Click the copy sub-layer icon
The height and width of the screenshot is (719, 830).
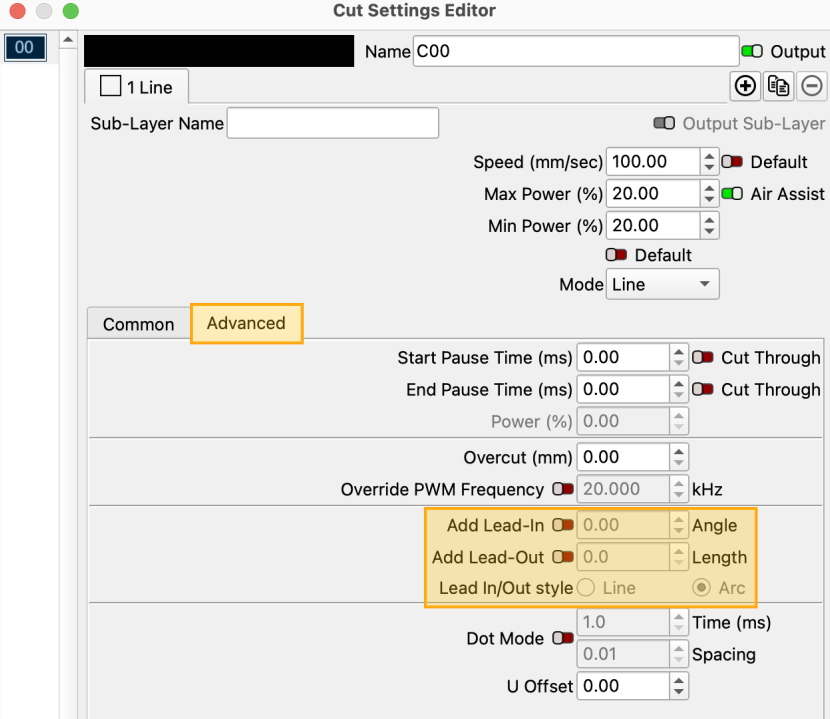pyautogui.click(x=779, y=87)
